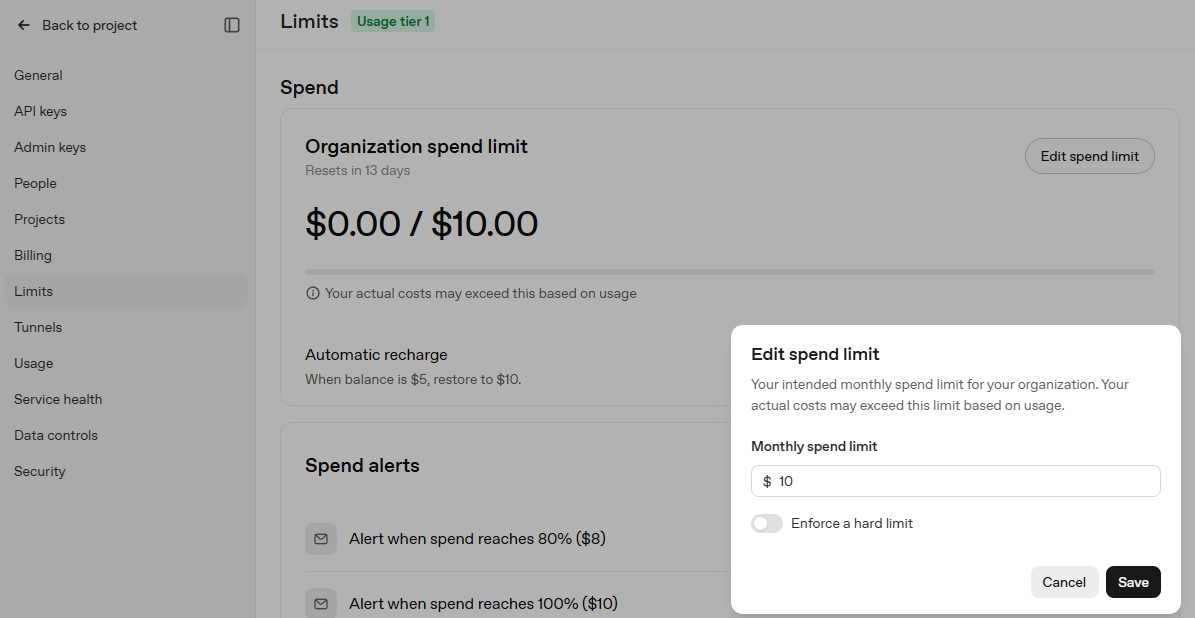Click the spend usage progress bar

(x=729, y=271)
